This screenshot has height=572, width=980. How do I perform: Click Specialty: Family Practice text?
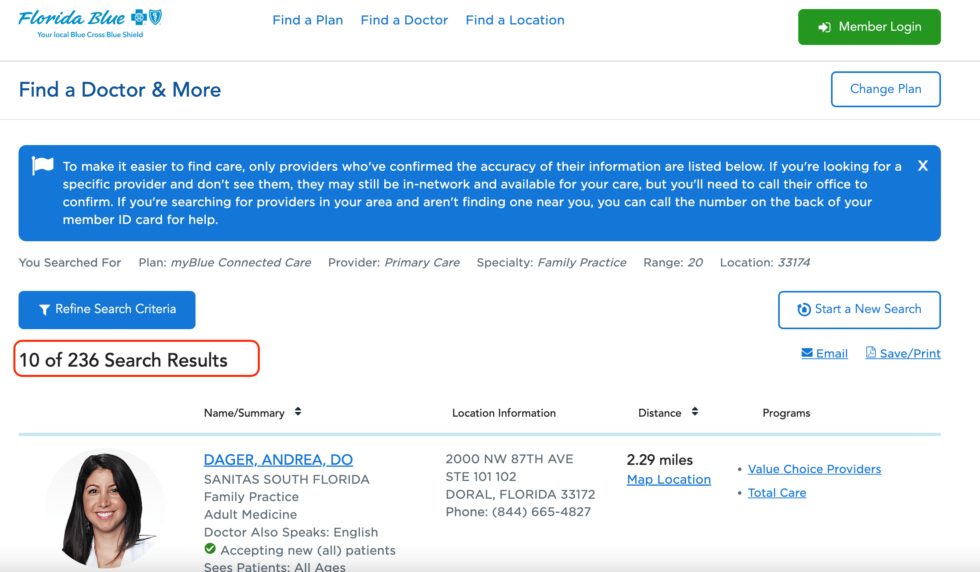point(551,263)
